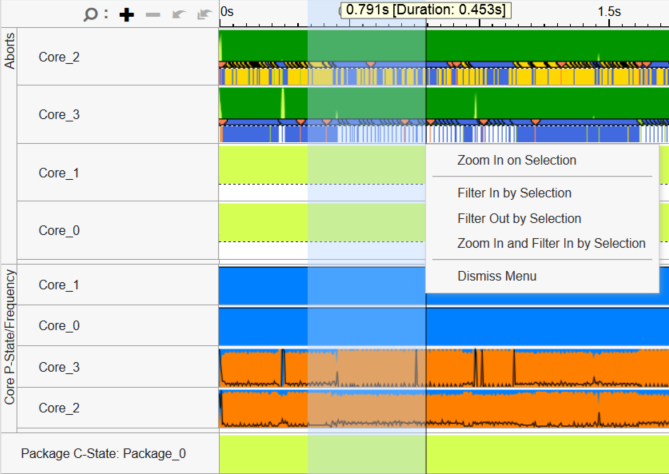The image size is (669, 474).
Task: Select Package C-State: Package_0 row label
Action: [x=103, y=453]
